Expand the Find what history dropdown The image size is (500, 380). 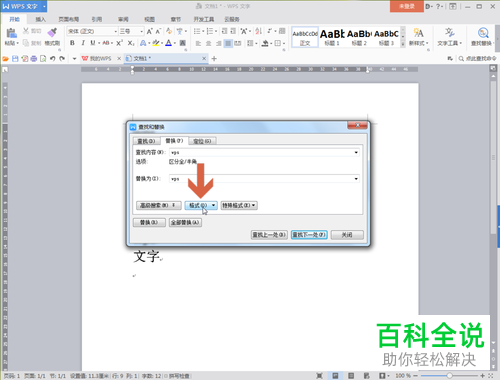(x=356, y=152)
